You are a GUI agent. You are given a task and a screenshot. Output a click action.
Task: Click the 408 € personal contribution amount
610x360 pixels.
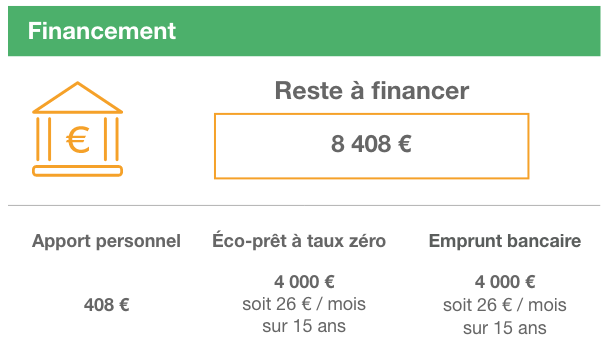coord(107,305)
